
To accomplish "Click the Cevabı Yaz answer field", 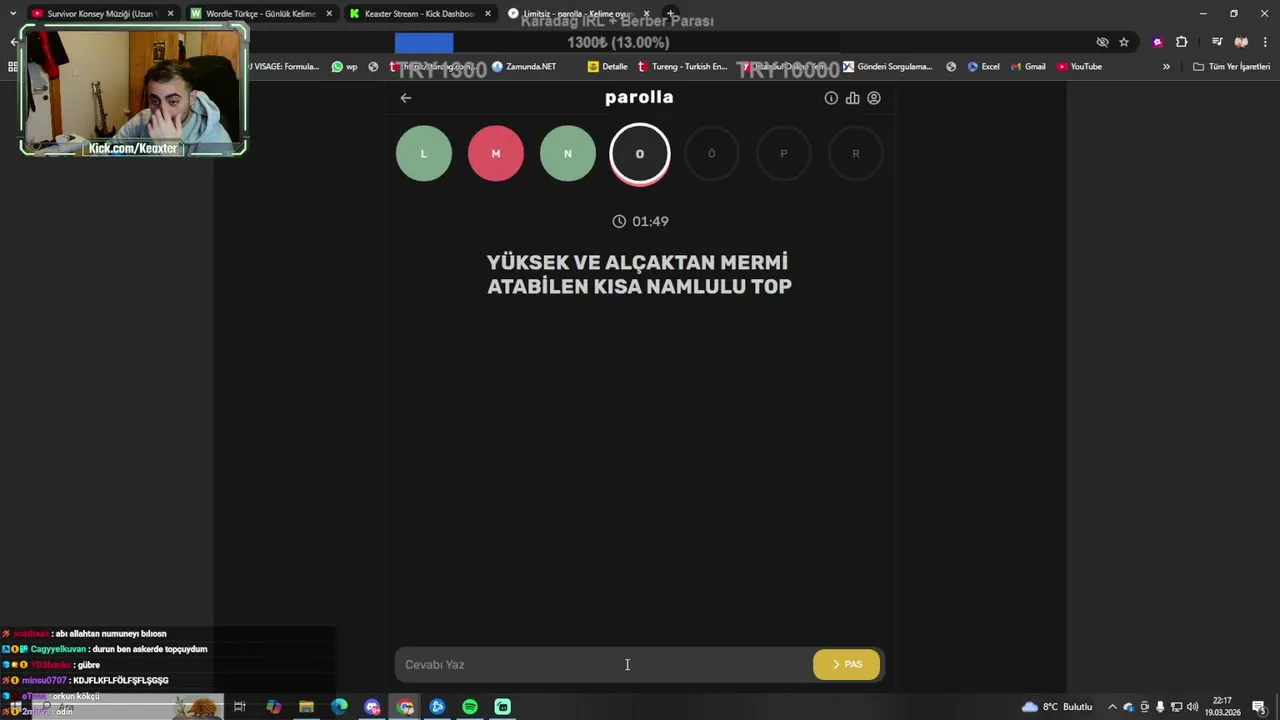I will pyautogui.click(x=604, y=664).
